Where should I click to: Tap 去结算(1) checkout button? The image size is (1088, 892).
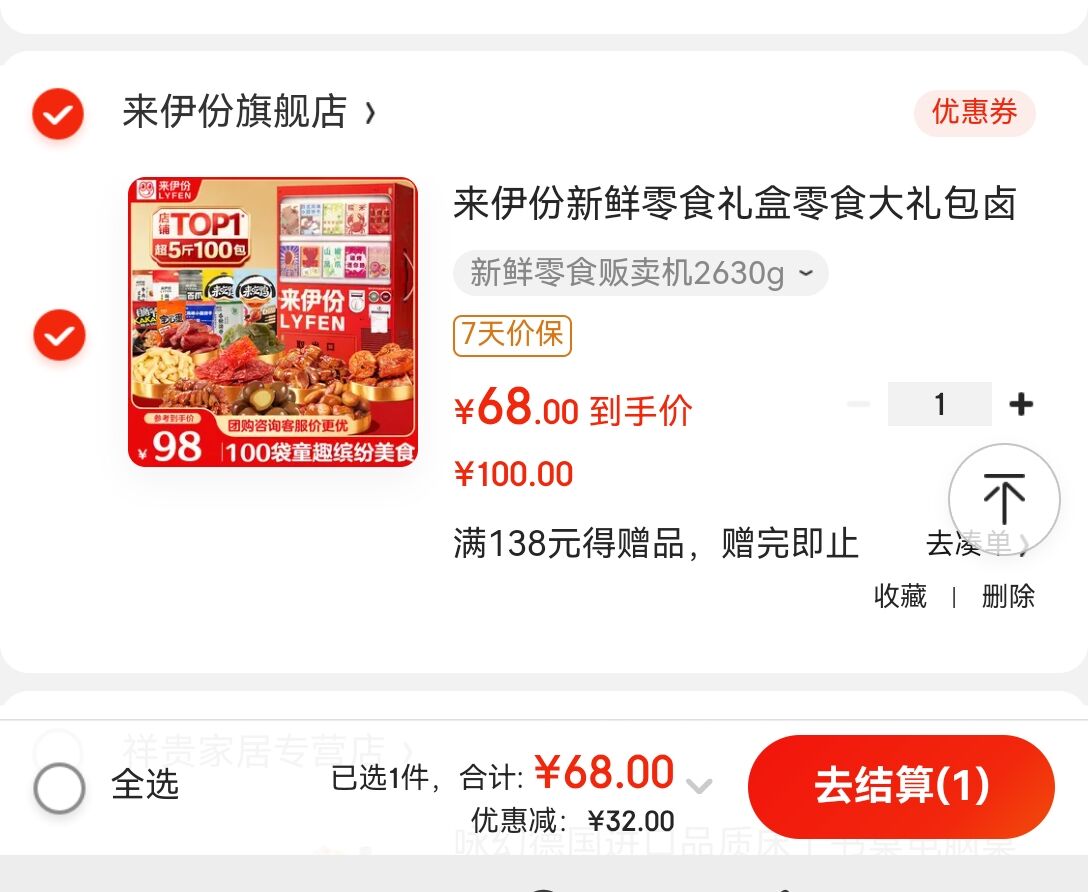point(901,787)
